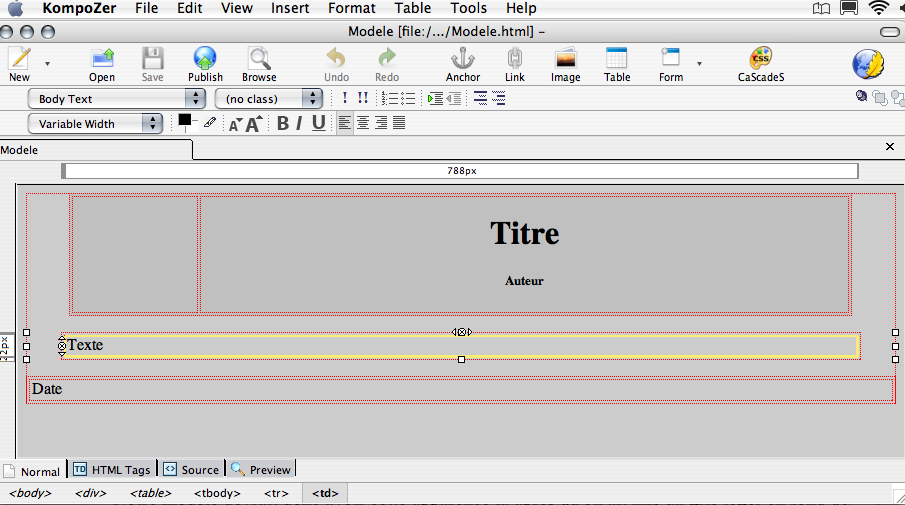Pick highlight color with pen icon
905x505 pixels.
(210, 122)
